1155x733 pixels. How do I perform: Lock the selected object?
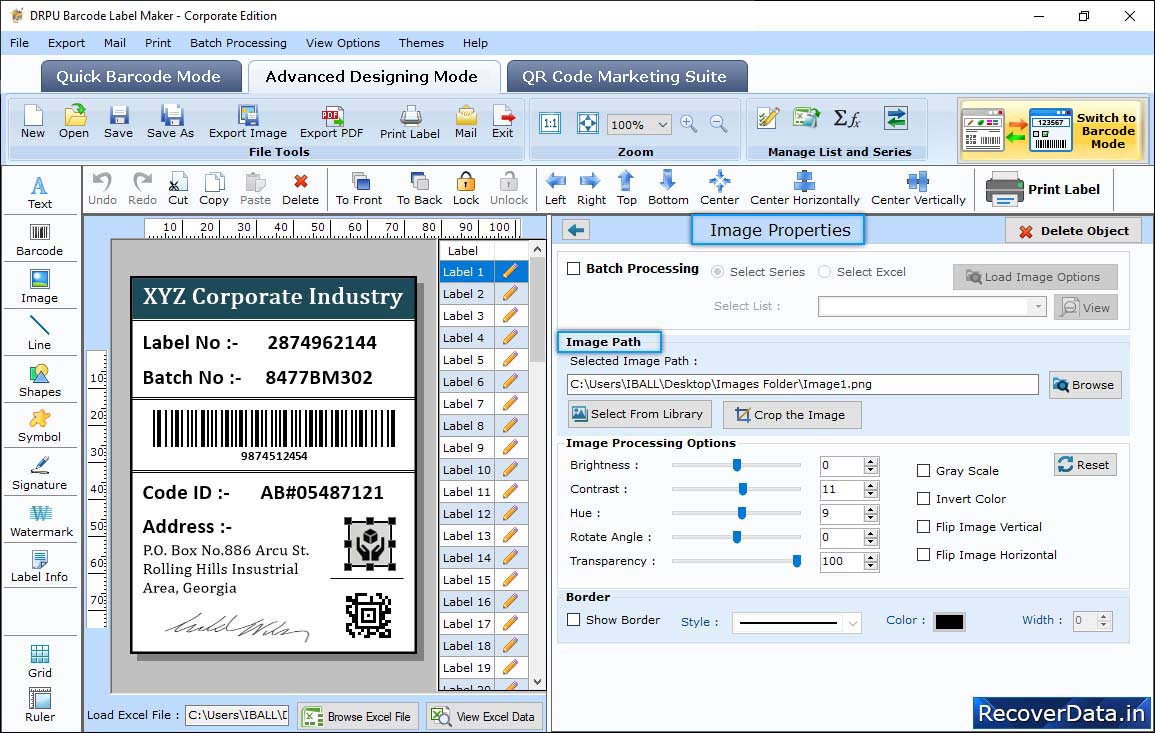[x=466, y=189]
